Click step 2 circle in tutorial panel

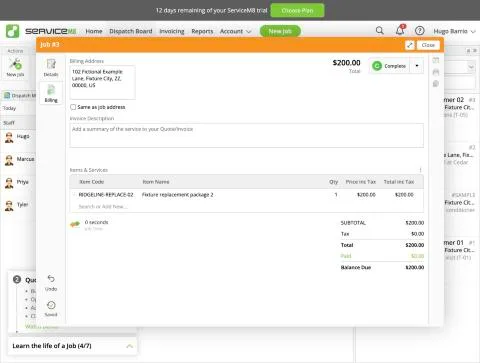pos(17,279)
